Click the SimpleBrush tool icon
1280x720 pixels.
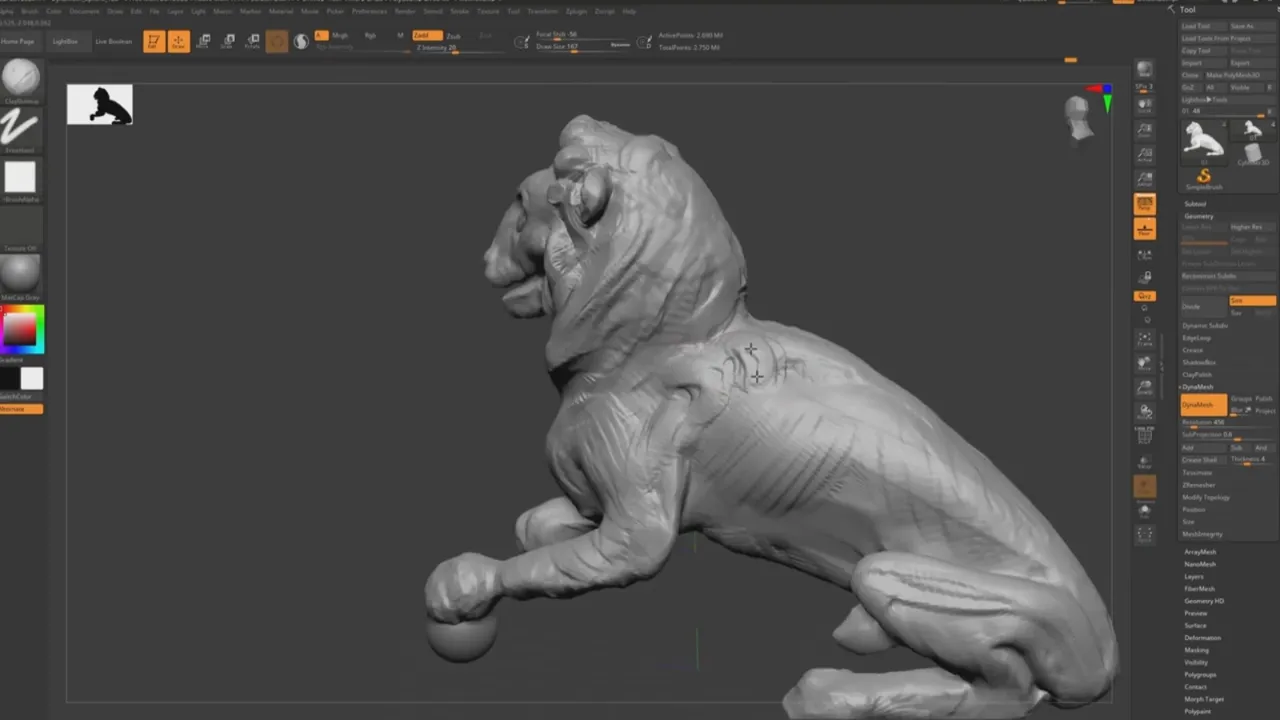coord(1204,179)
